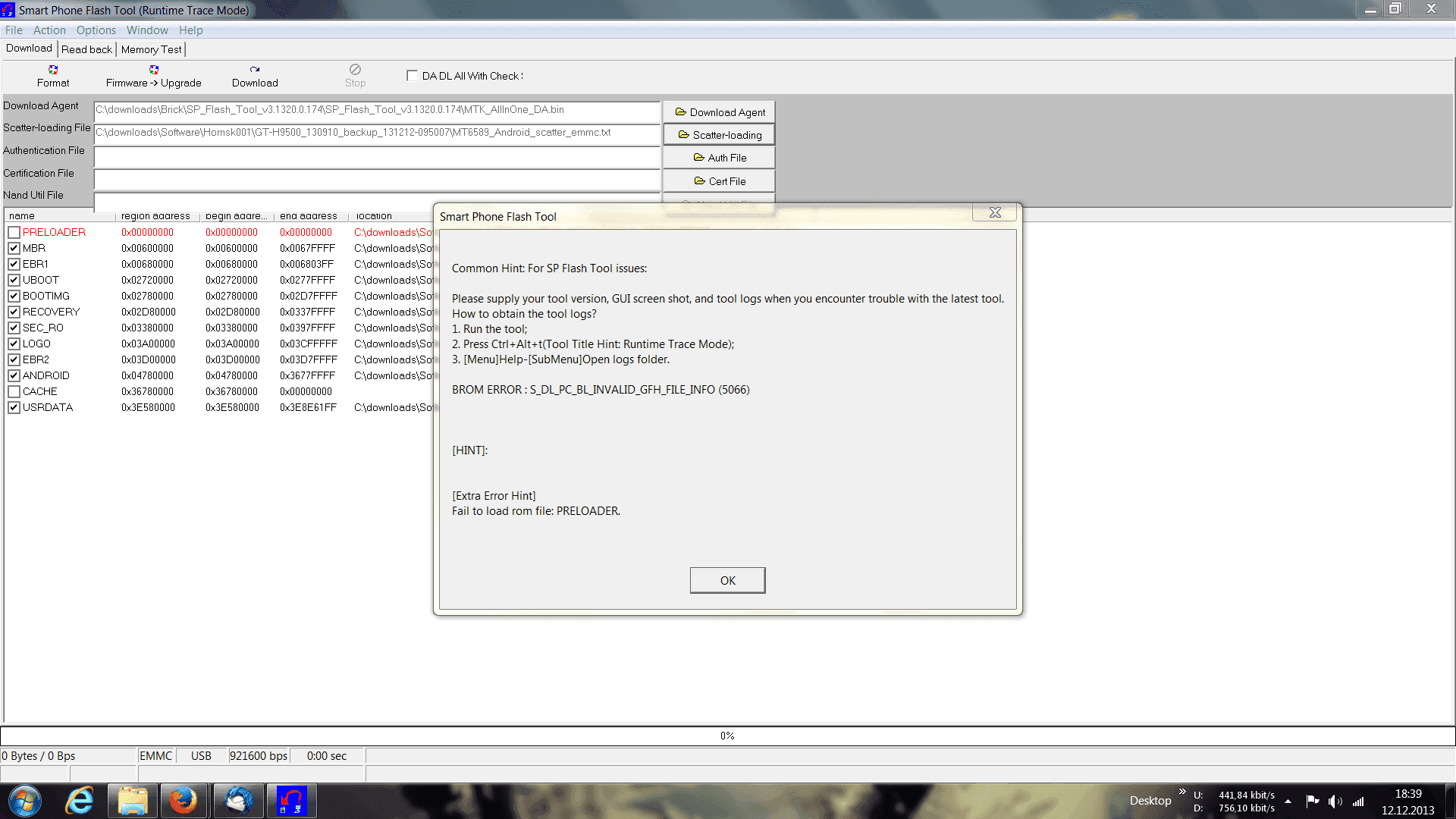Click the Scatter-loading File path field

coord(377,133)
